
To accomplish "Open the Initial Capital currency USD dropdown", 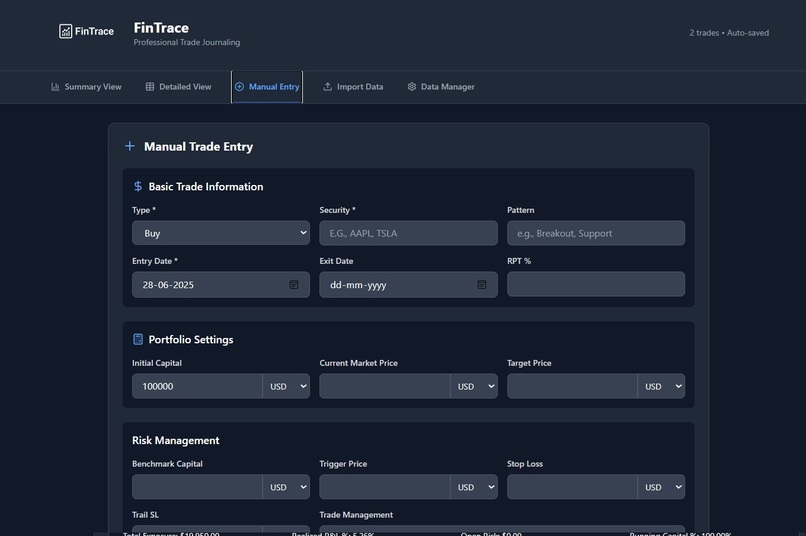I will click(286, 386).
